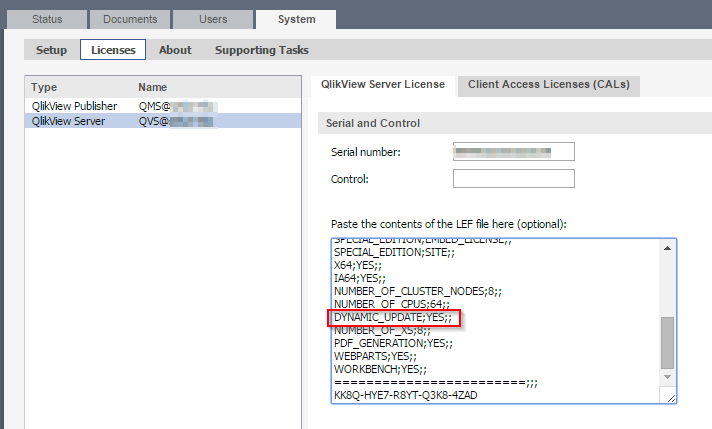Switch to Client Access Licenses (CALs) tab
This screenshot has width=712, height=429.
(549, 84)
